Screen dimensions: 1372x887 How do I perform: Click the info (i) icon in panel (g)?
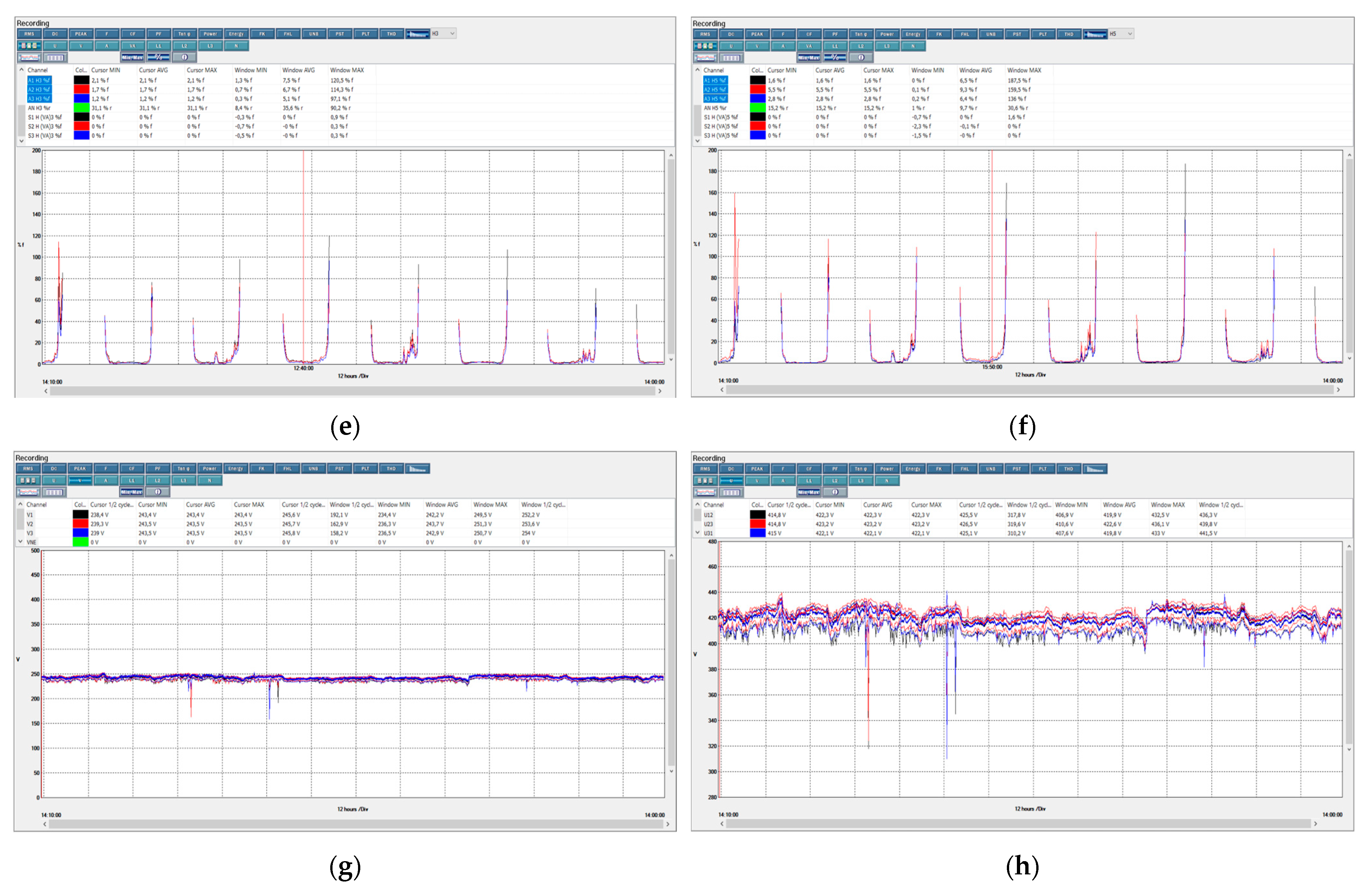(157, 492)
